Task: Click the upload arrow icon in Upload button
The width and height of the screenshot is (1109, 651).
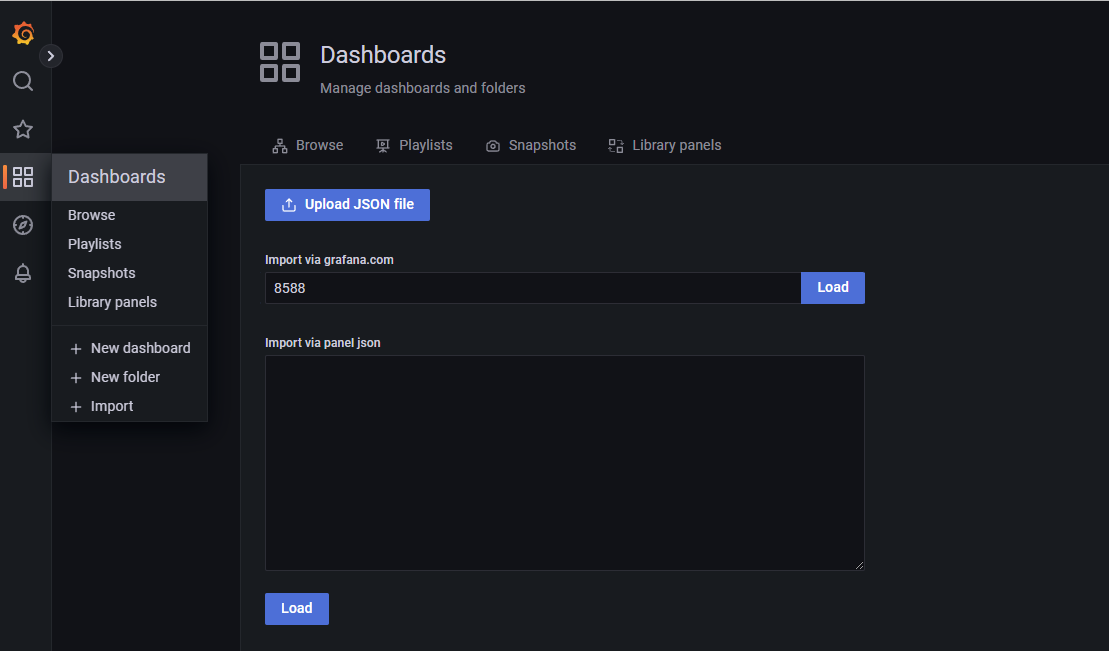Action: 289,205
